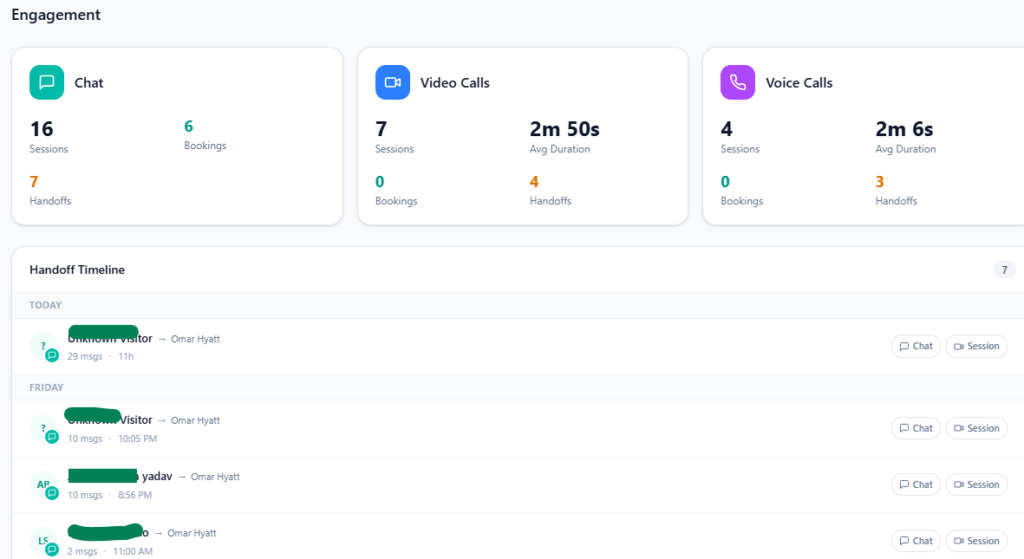This screenshot has height=559, width=1024.
Task: View Session for the 10:05 PM handoff
Action: click(976, 428)
